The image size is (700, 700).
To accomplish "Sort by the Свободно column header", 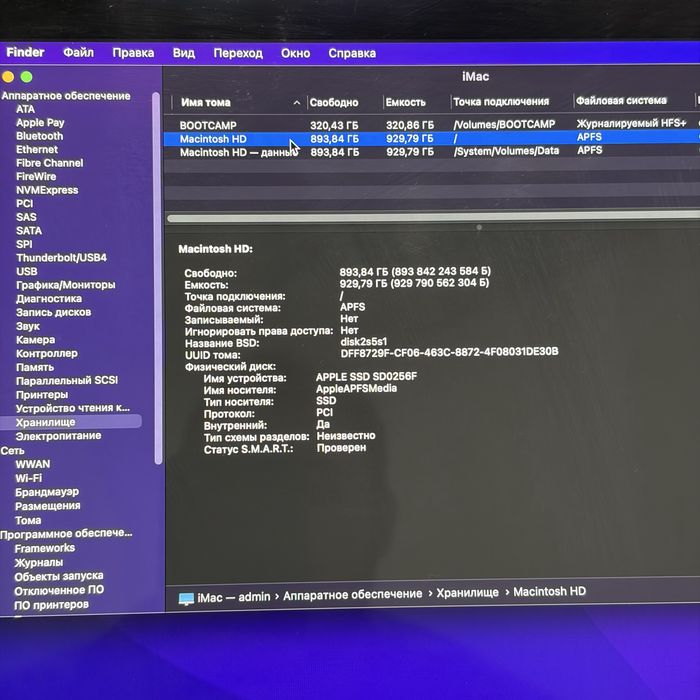I will 334,103.
